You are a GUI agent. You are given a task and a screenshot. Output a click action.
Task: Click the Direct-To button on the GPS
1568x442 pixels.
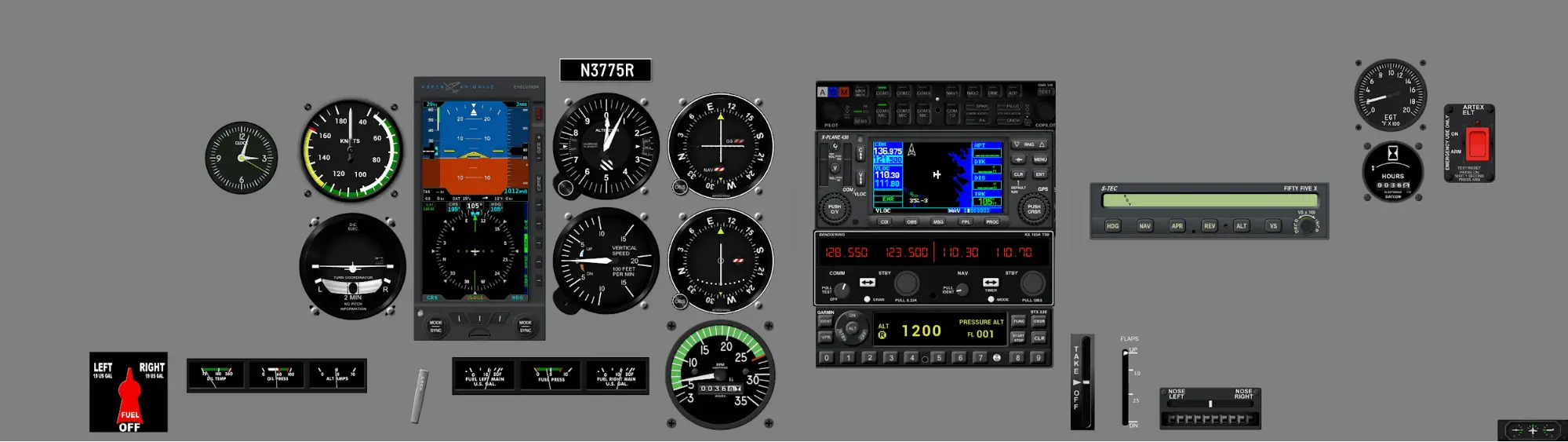click(1018, 159)
